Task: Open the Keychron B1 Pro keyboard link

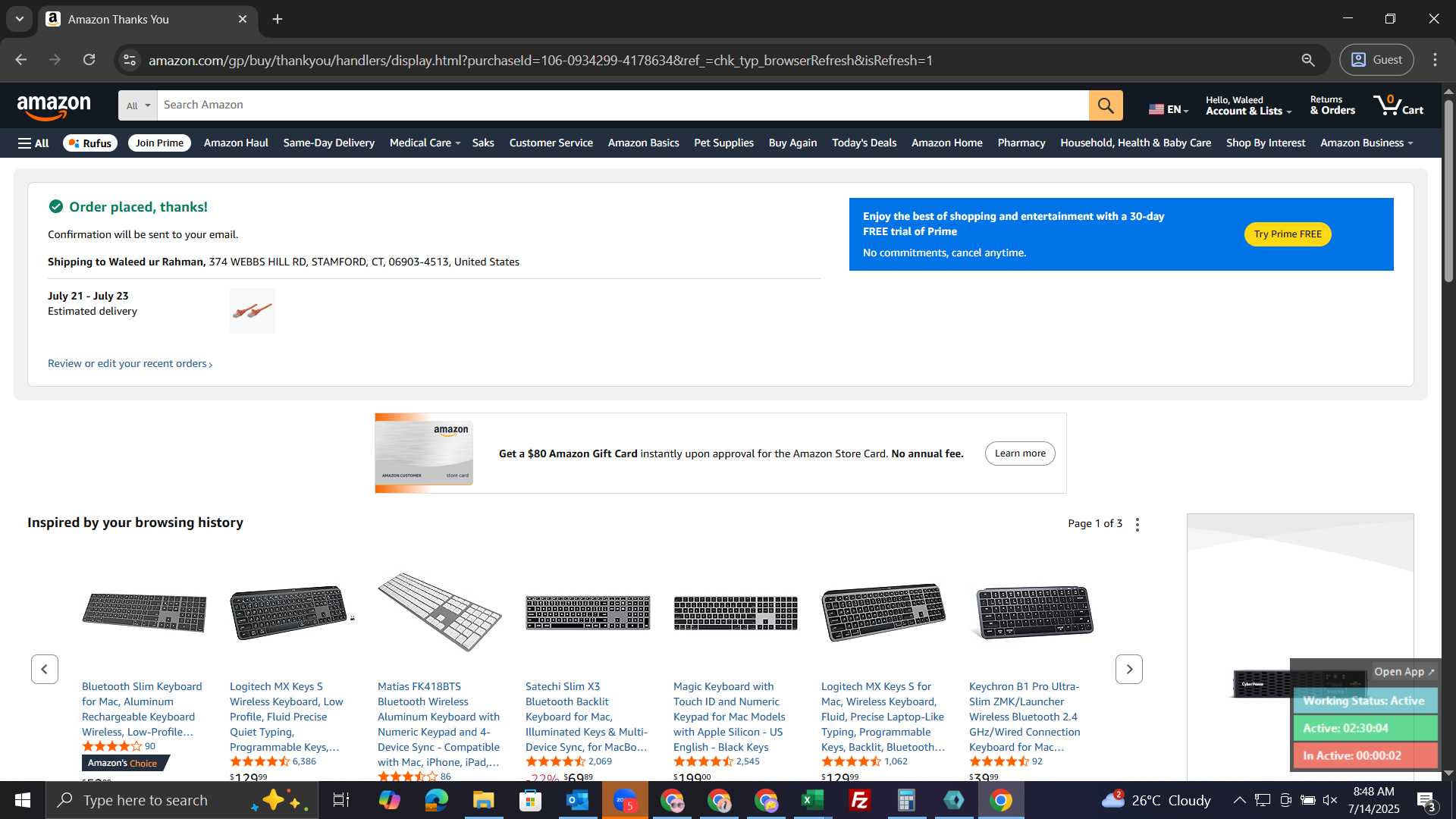Action: (x=1025, y=717)
